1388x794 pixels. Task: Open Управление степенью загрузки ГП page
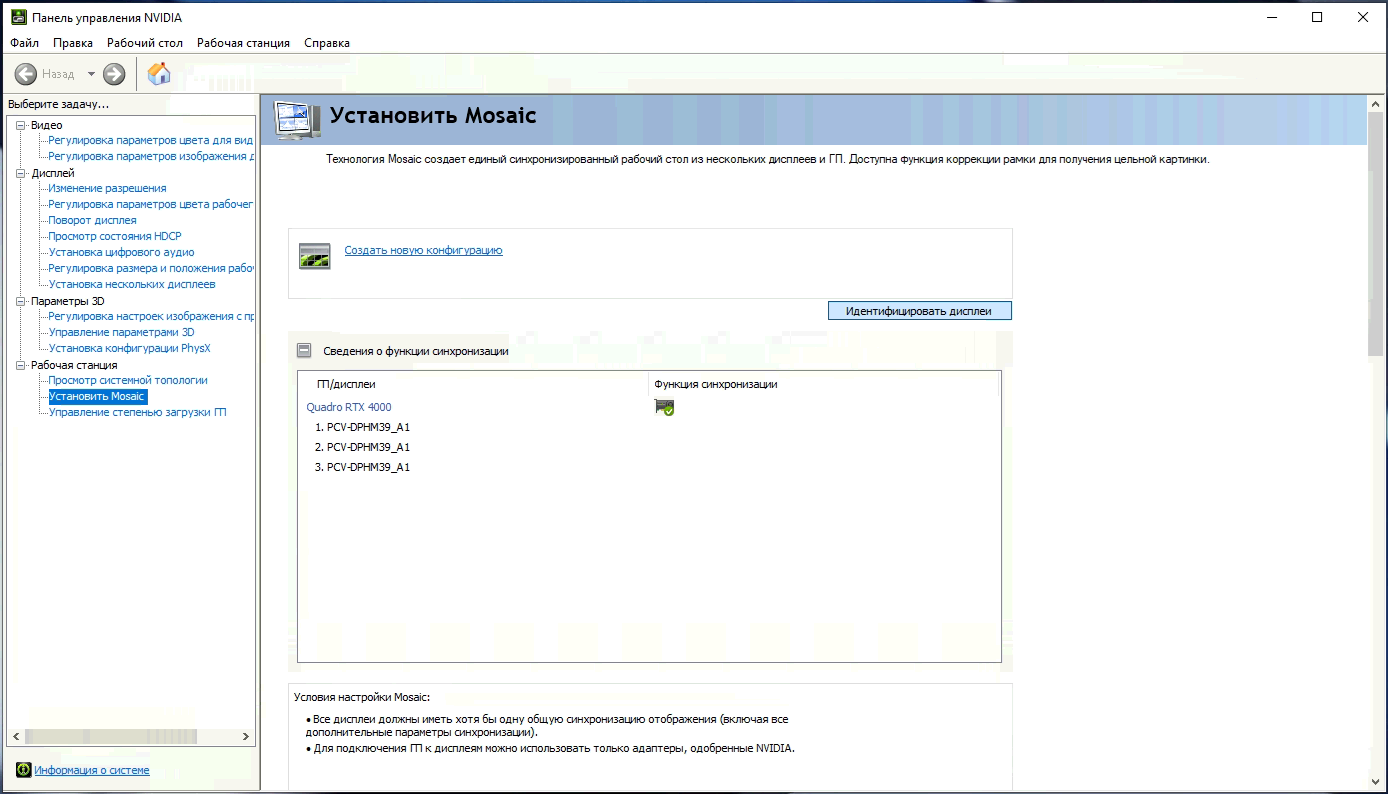[137, 412]
